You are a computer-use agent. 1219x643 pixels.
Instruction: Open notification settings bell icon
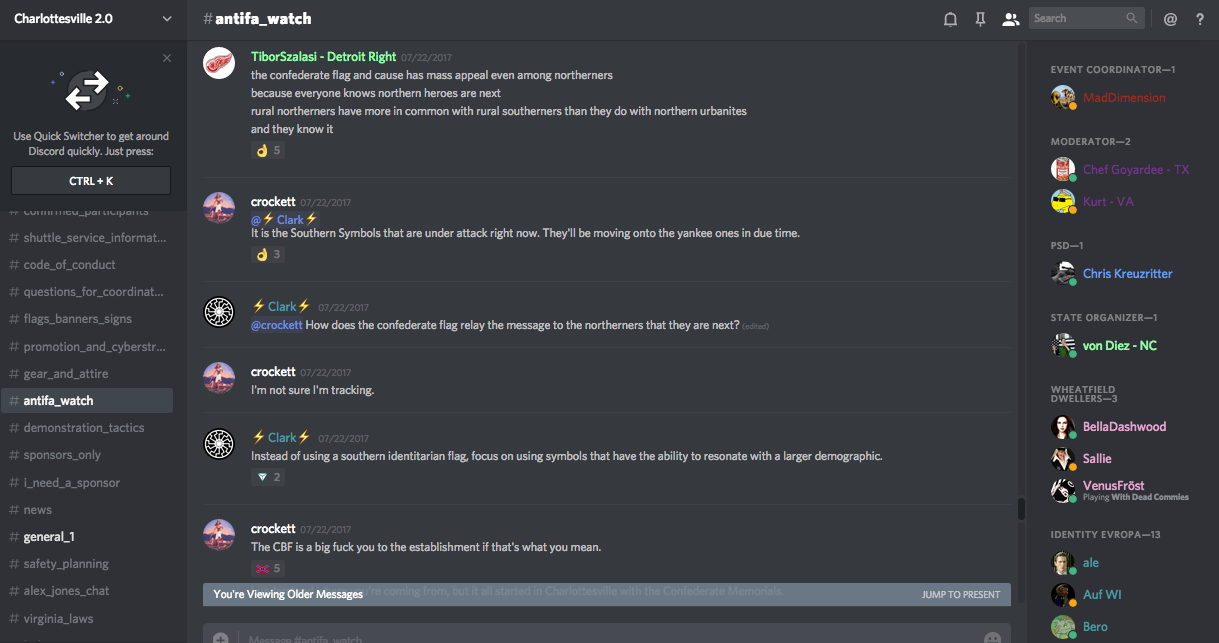pyautogui.click(x=950, y=19)
